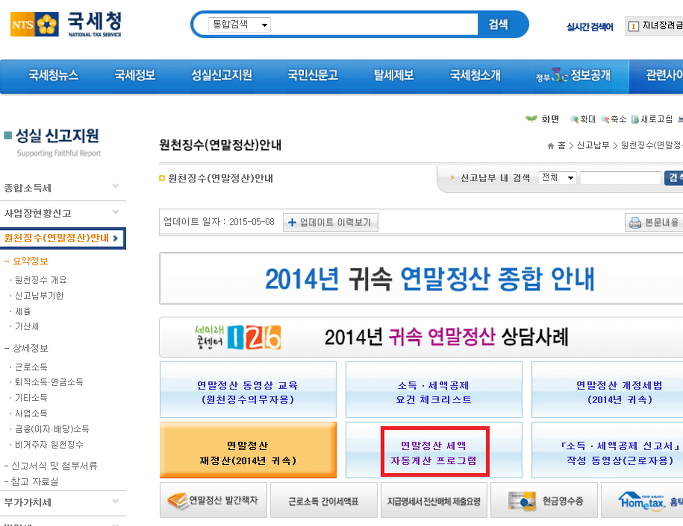
Task: Open the 퇴직소득·연금소득 sidebar link
Action: click(x=49, y=382)
